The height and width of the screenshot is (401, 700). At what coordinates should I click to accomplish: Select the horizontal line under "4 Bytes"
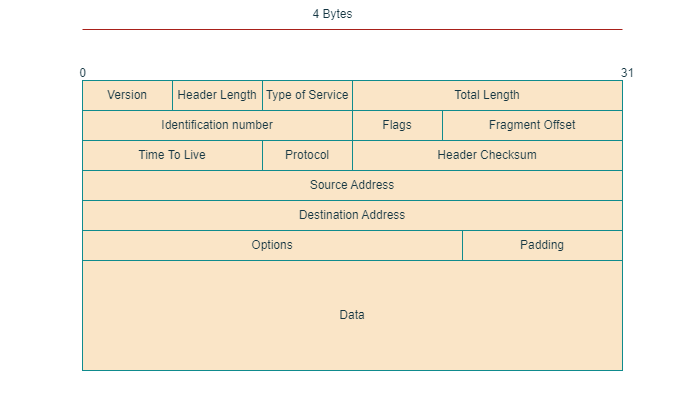coord(352,29)
